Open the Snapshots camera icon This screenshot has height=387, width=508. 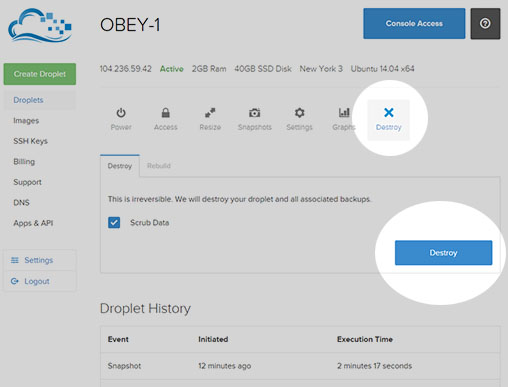coord(255,113)
